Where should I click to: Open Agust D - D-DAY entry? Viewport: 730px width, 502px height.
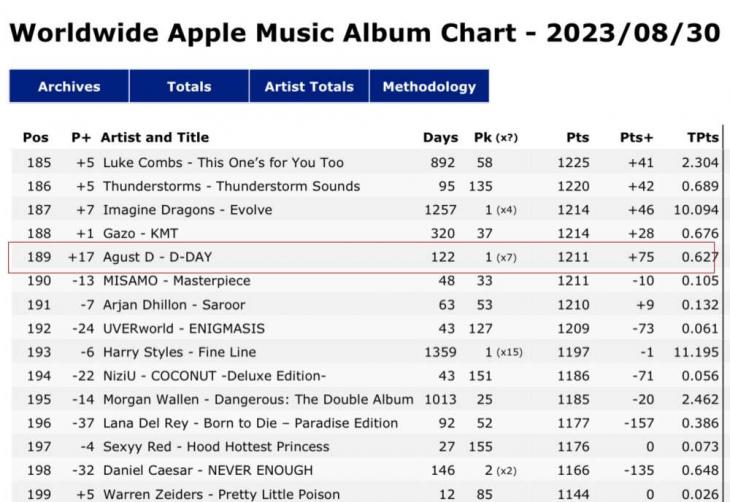tap(157, 258)
